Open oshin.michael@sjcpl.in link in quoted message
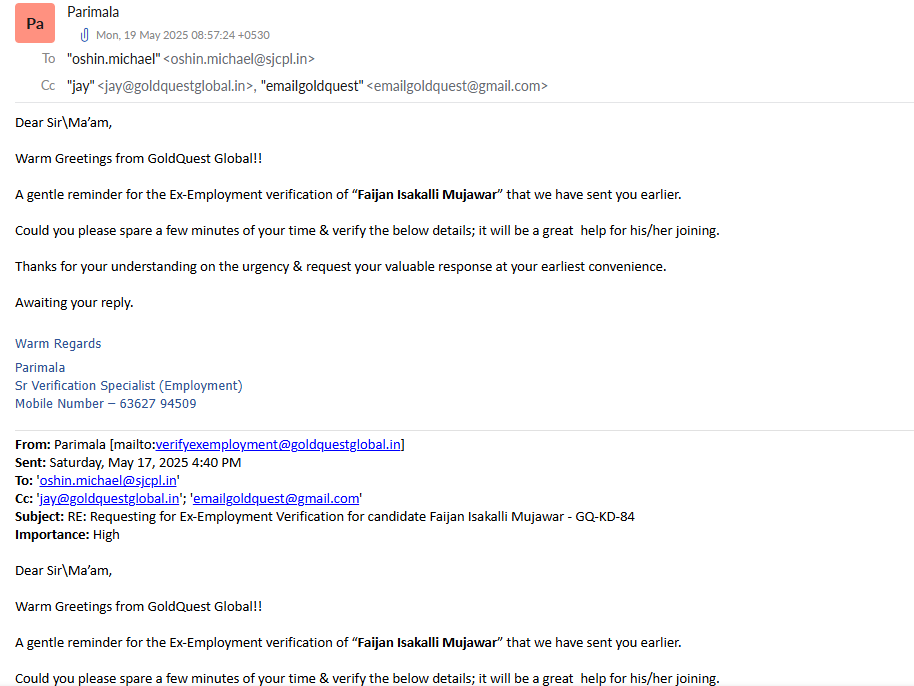This screenshot has width=914, height=686. click(x=108, y=481)
